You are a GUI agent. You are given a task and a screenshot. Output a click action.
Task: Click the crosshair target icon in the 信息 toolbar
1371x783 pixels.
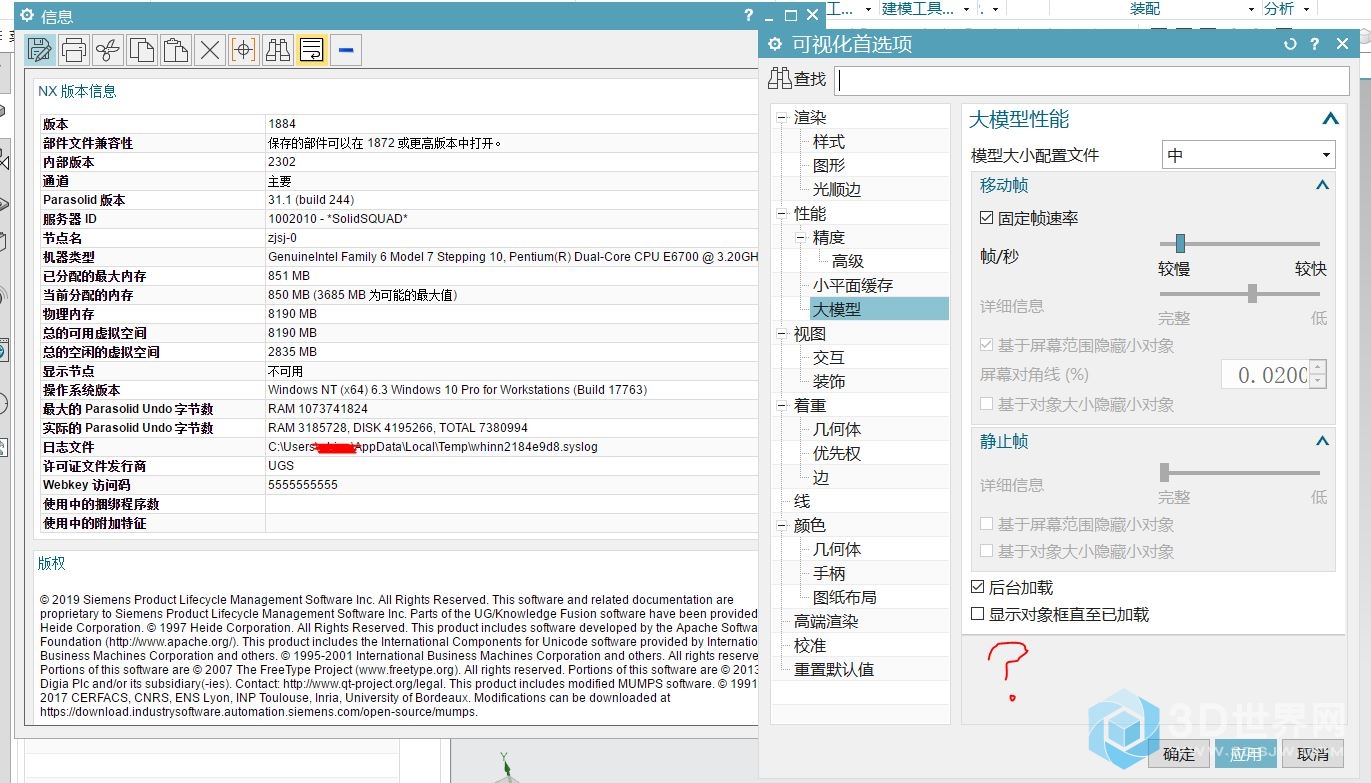[244, 49]
